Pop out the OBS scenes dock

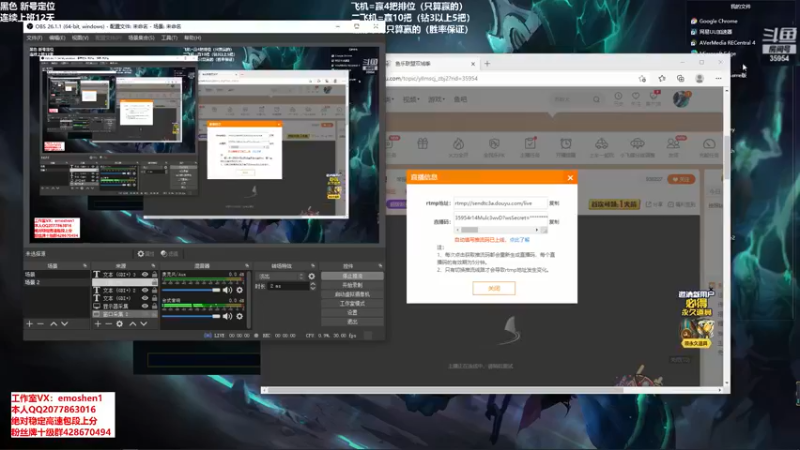click(85, 266)
